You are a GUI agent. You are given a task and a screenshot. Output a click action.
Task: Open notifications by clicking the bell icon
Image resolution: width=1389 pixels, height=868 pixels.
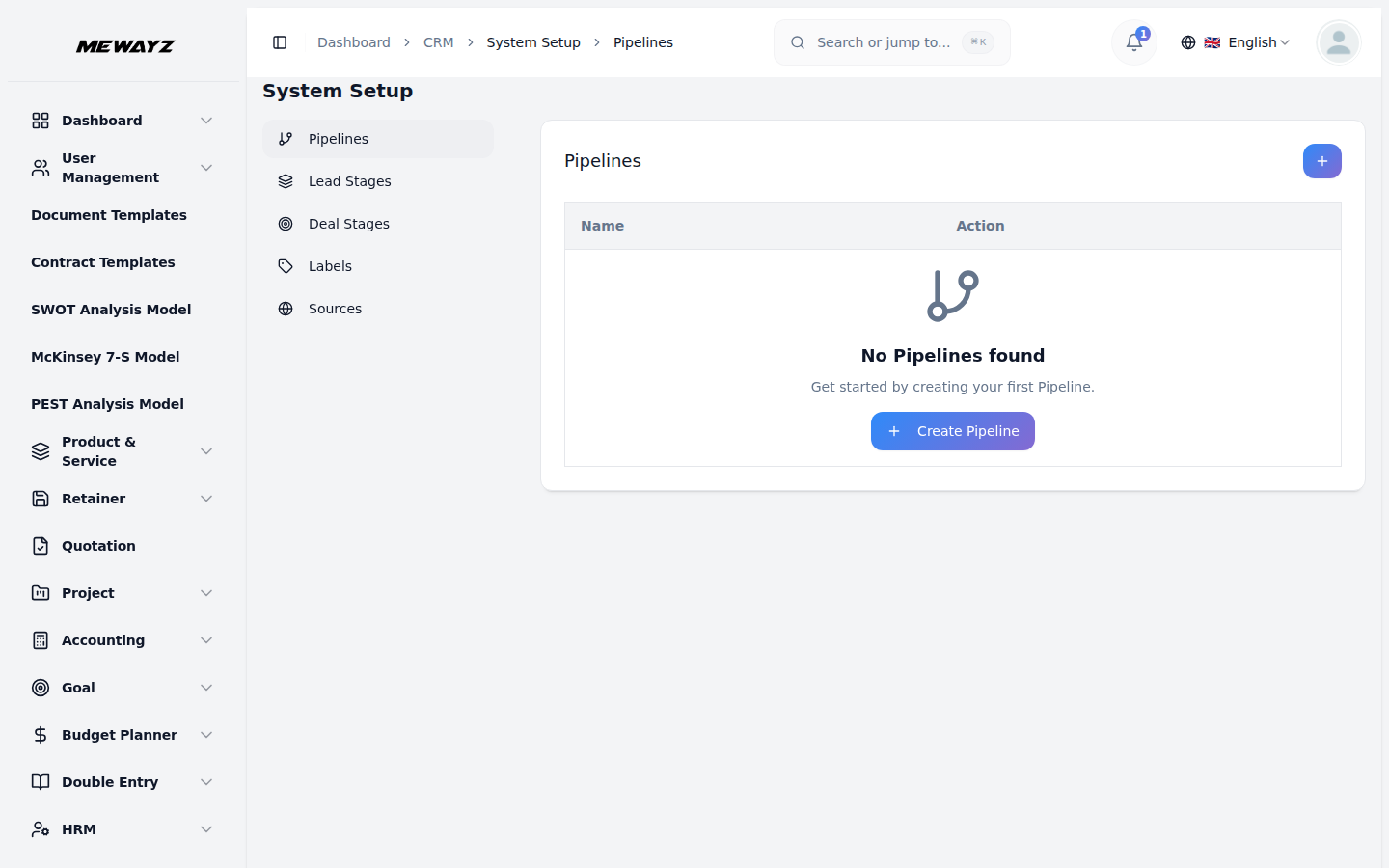[x=1132, y=42]
